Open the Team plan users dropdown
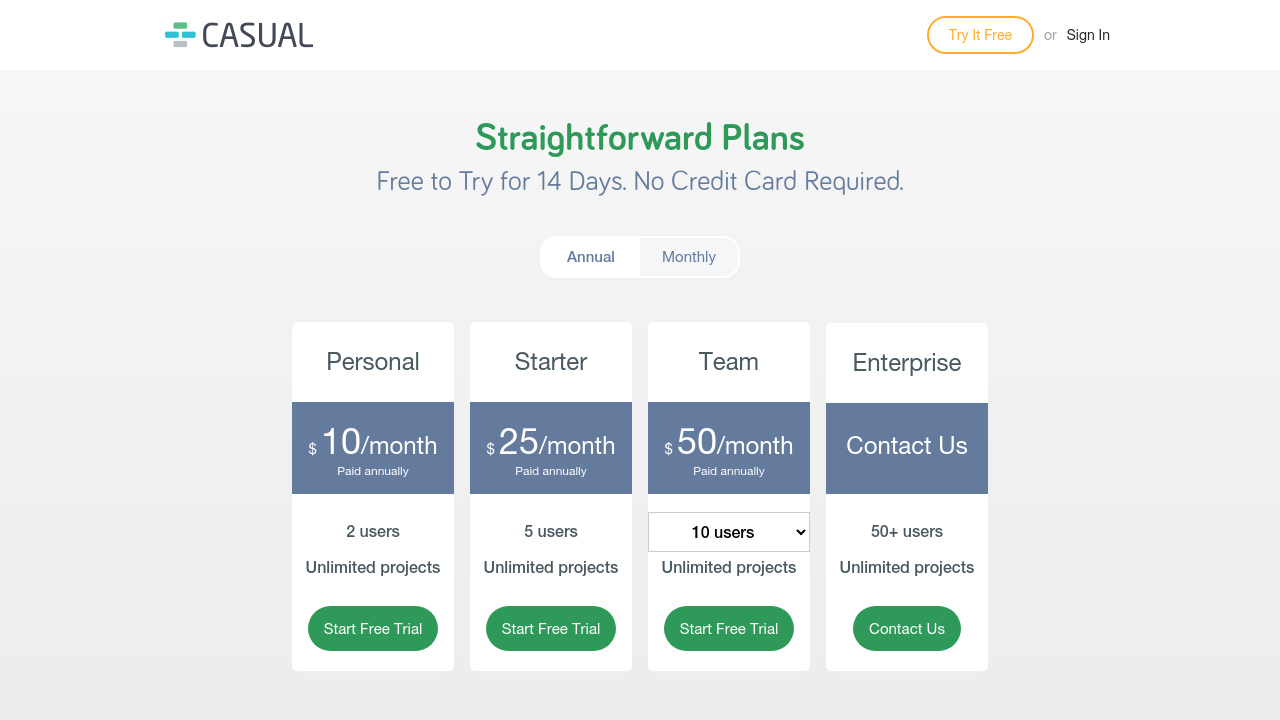 pos(729,532)
